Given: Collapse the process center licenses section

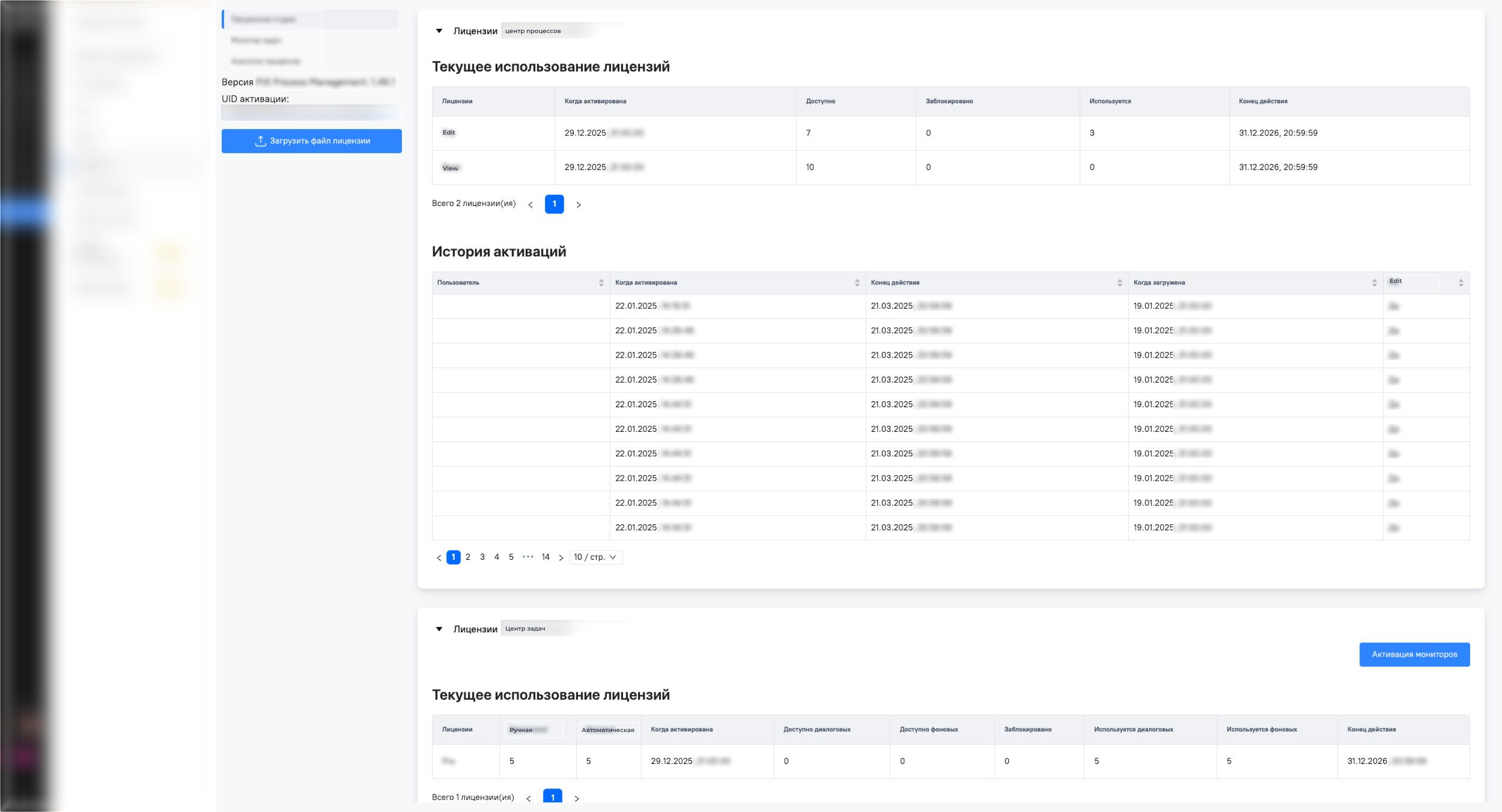Looking at the screenshot, I should coord(439,31).
